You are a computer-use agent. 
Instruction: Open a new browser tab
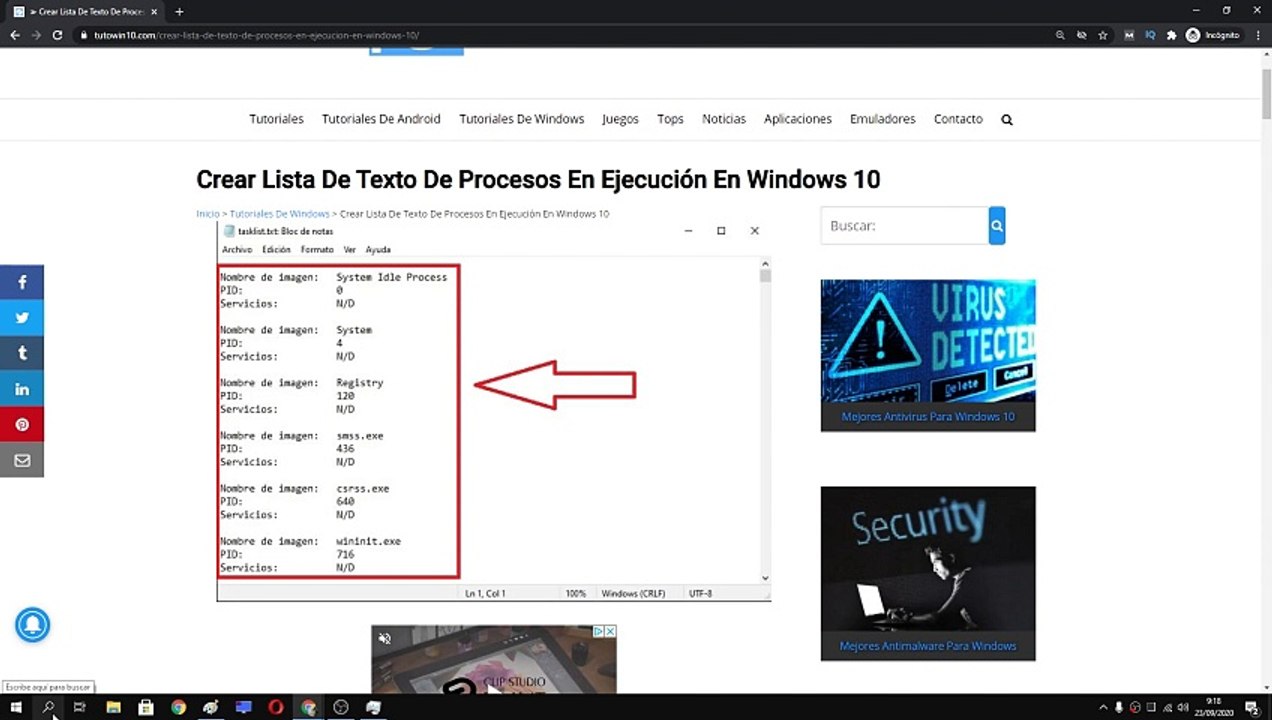[179, 11]
